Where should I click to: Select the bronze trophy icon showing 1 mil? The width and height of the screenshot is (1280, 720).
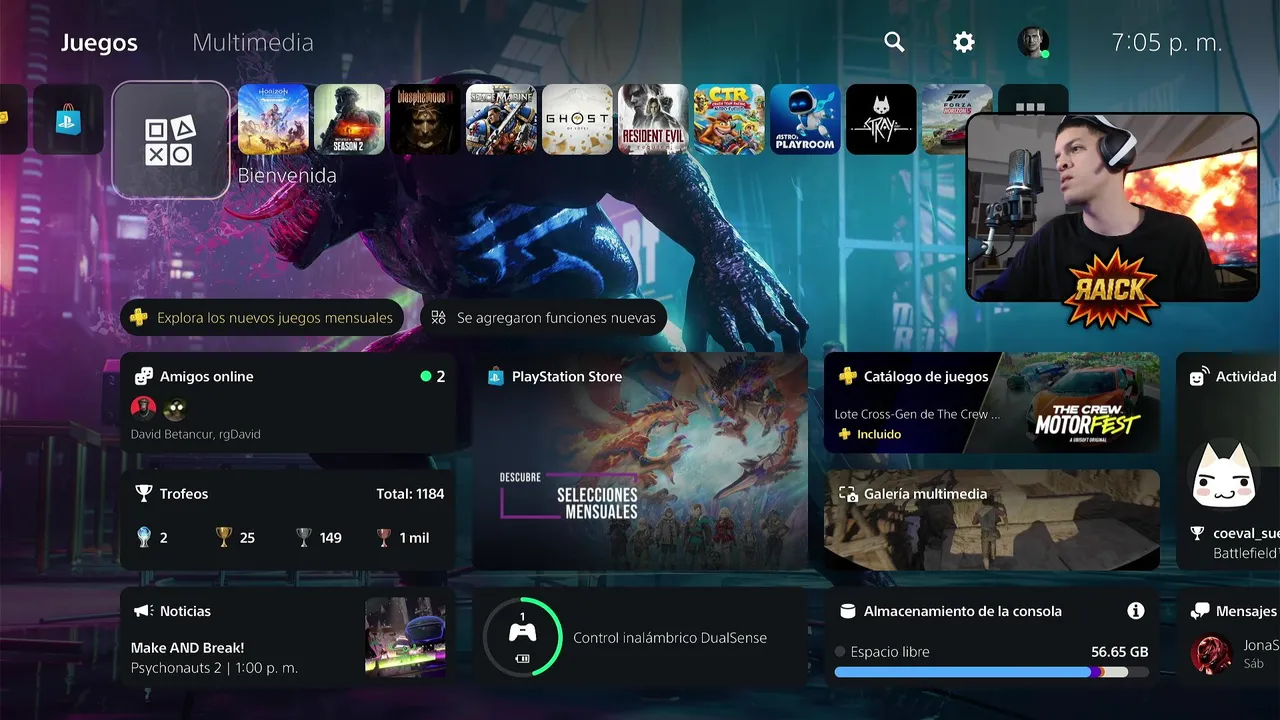coord(384,538)
